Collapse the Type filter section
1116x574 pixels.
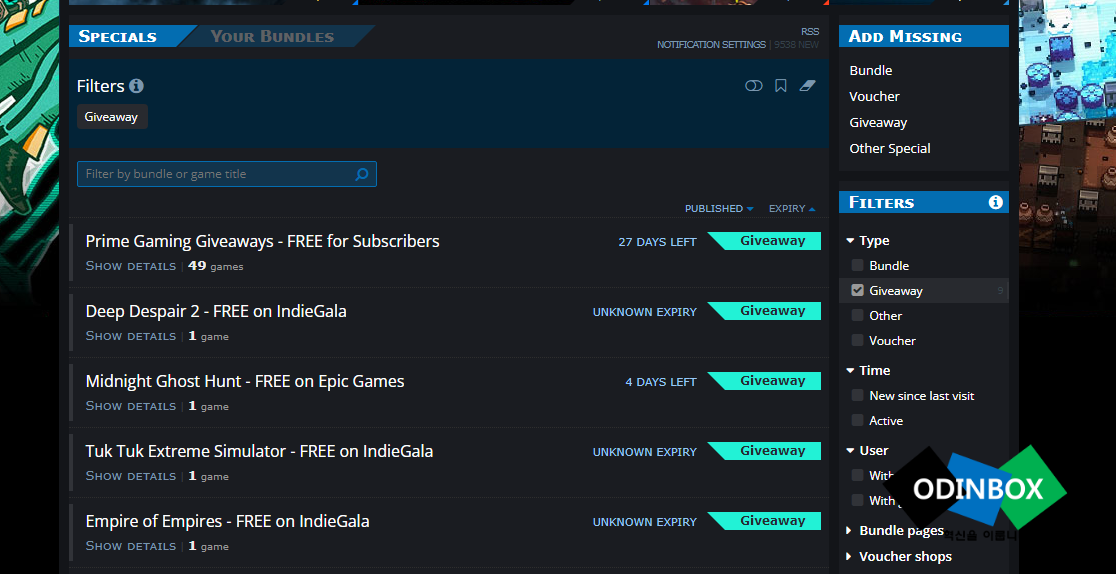[868, 241]
